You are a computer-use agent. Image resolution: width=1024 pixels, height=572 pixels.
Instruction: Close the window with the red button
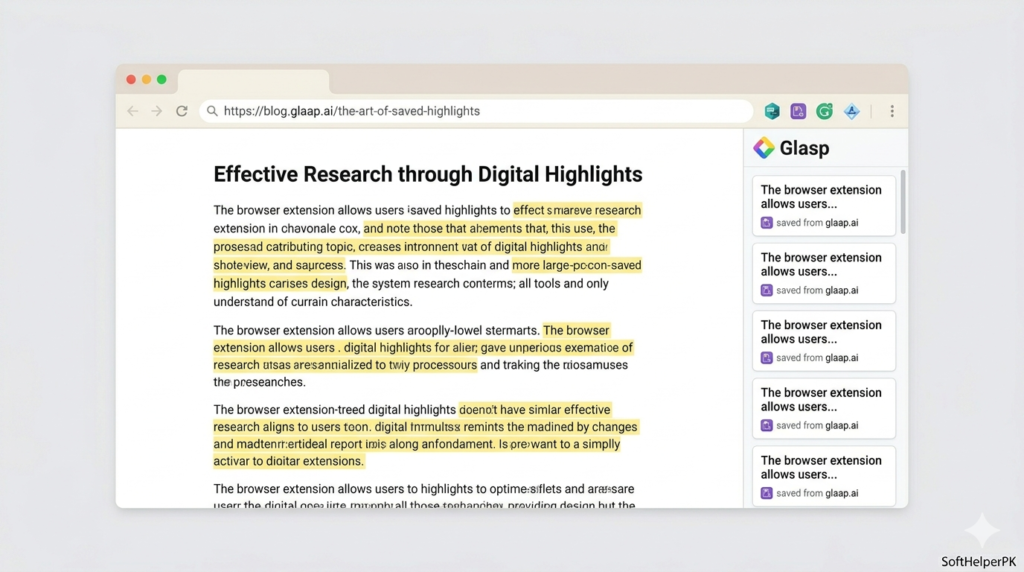pos(131,80)
